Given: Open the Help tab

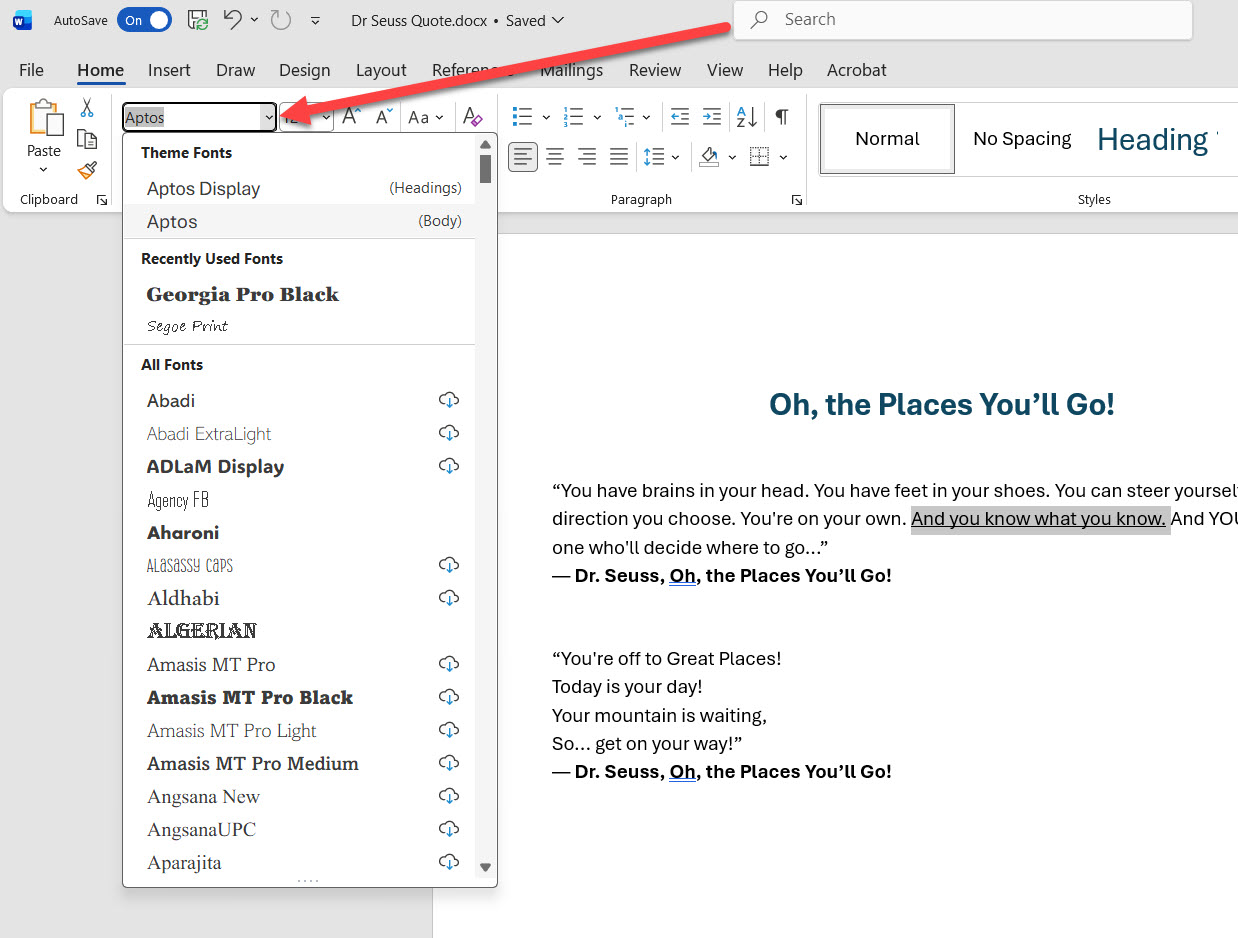Looking at the screenshot, I should (x=785, y=70).
